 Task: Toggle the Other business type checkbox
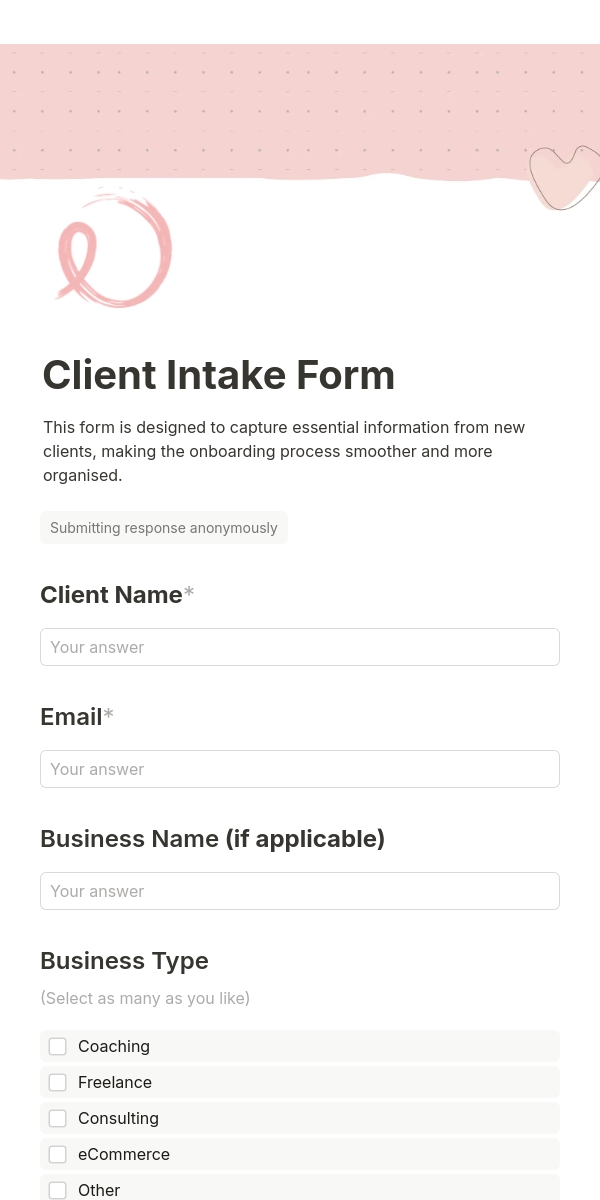[58, 1190]
